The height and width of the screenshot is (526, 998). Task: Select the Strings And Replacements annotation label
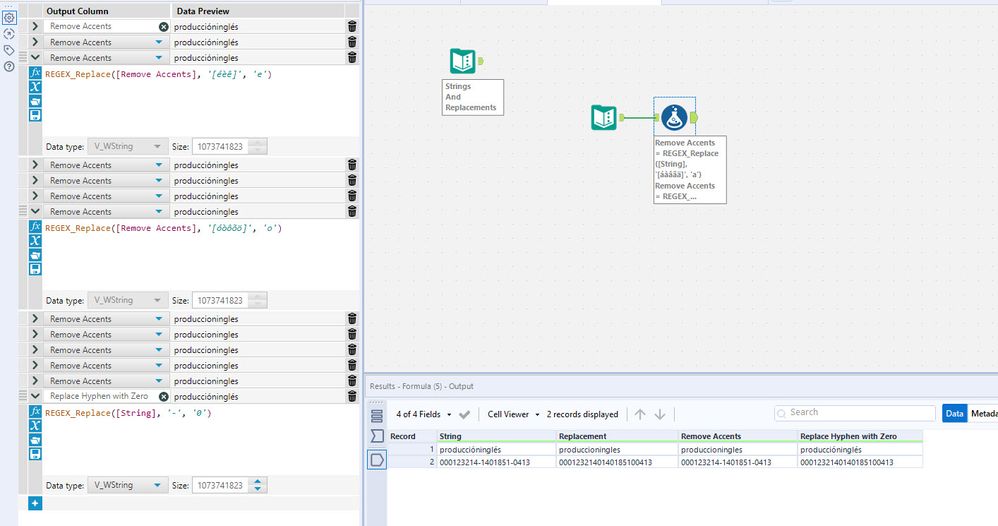[473, 97]
